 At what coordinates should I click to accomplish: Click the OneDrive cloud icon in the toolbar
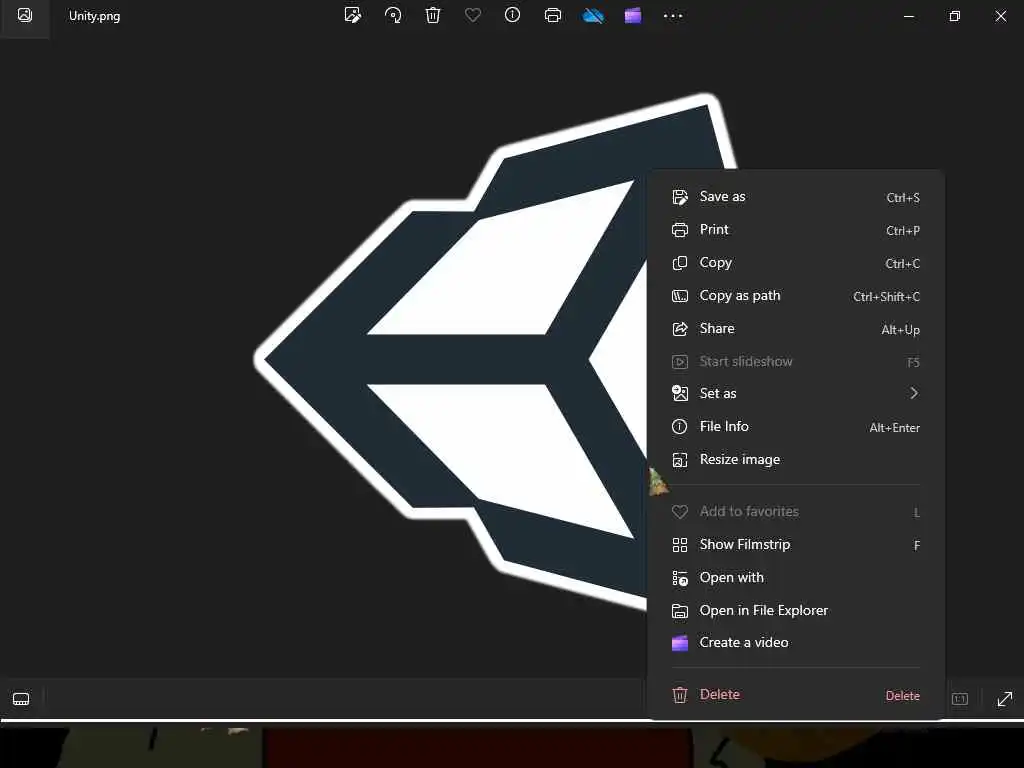(593, 15)
